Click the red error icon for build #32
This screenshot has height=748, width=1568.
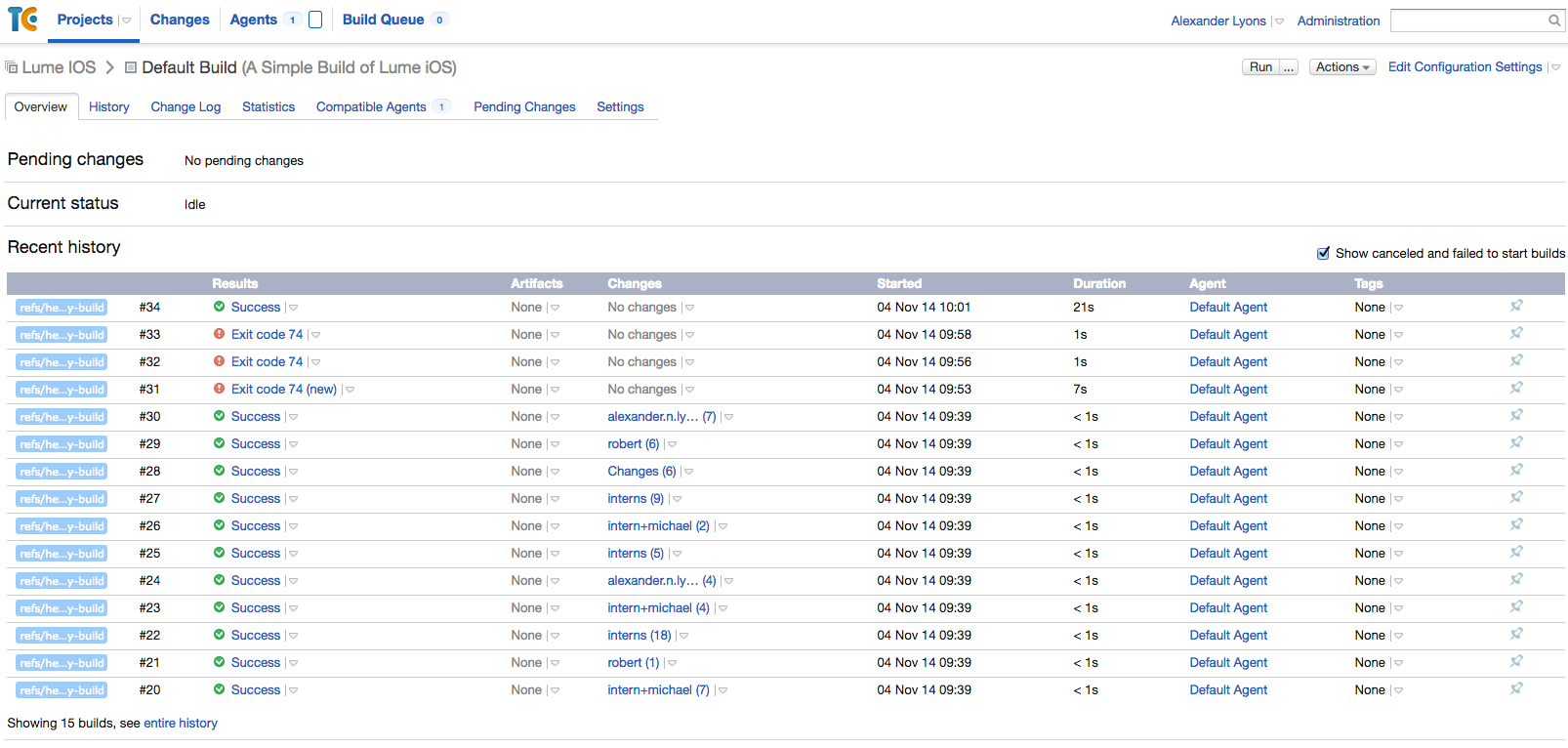click(x=220, y=361)
